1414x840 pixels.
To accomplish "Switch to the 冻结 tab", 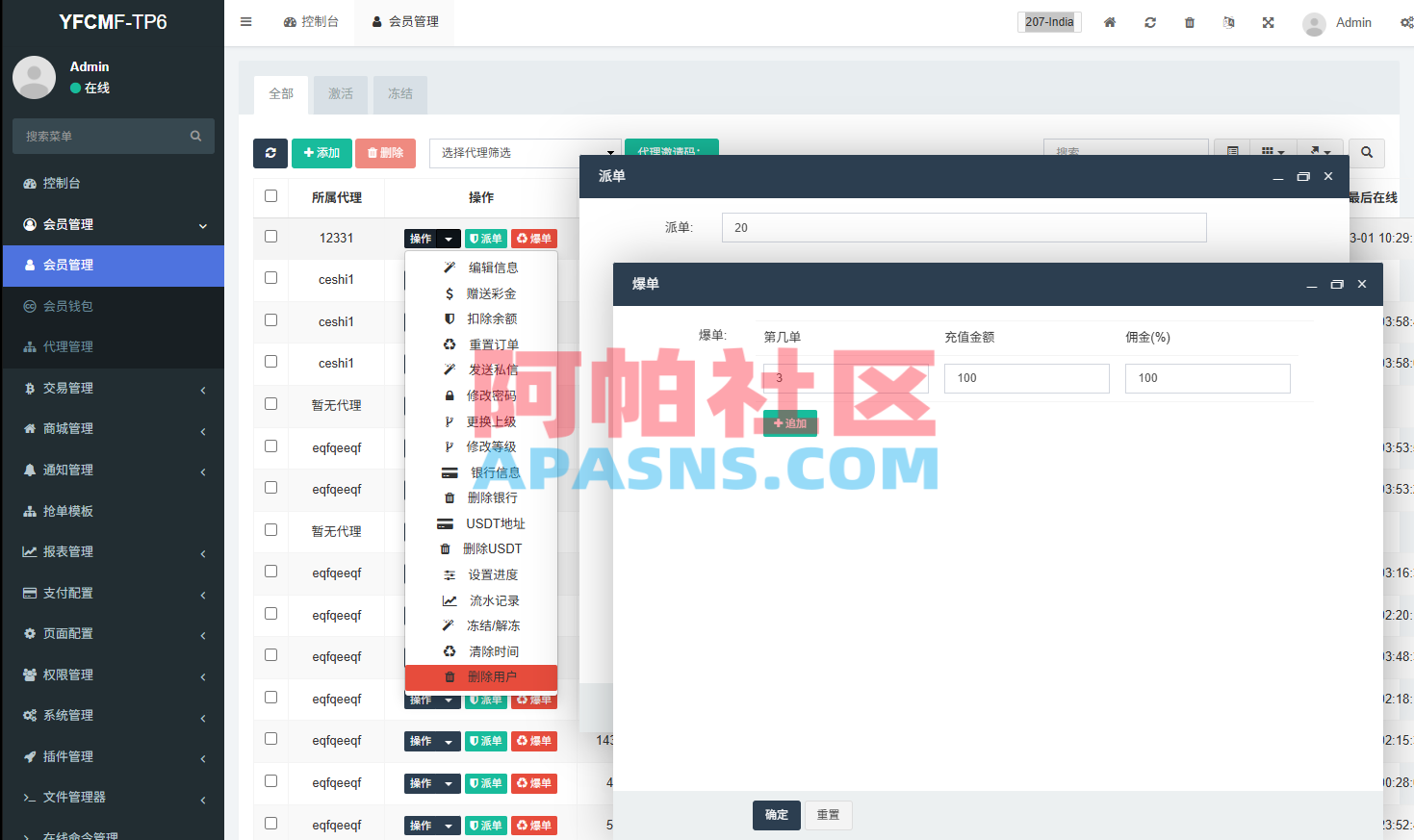I will click(x=400, y=94).
